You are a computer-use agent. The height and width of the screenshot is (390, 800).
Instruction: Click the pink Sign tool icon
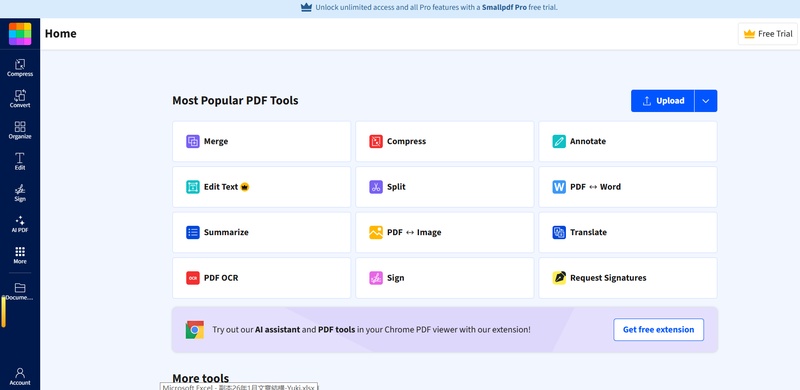376,278
